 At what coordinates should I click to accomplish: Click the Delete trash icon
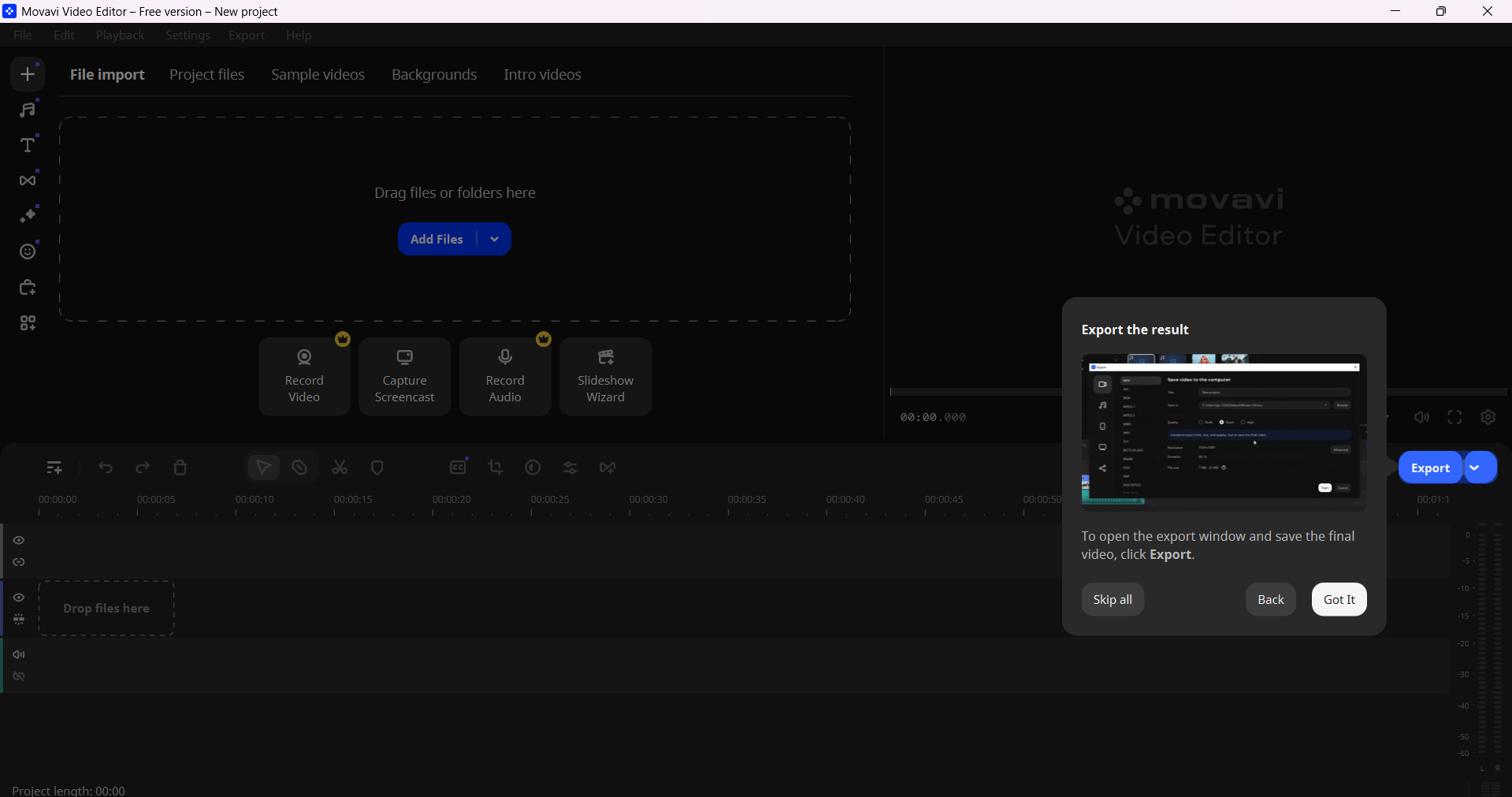click(180, 468)
